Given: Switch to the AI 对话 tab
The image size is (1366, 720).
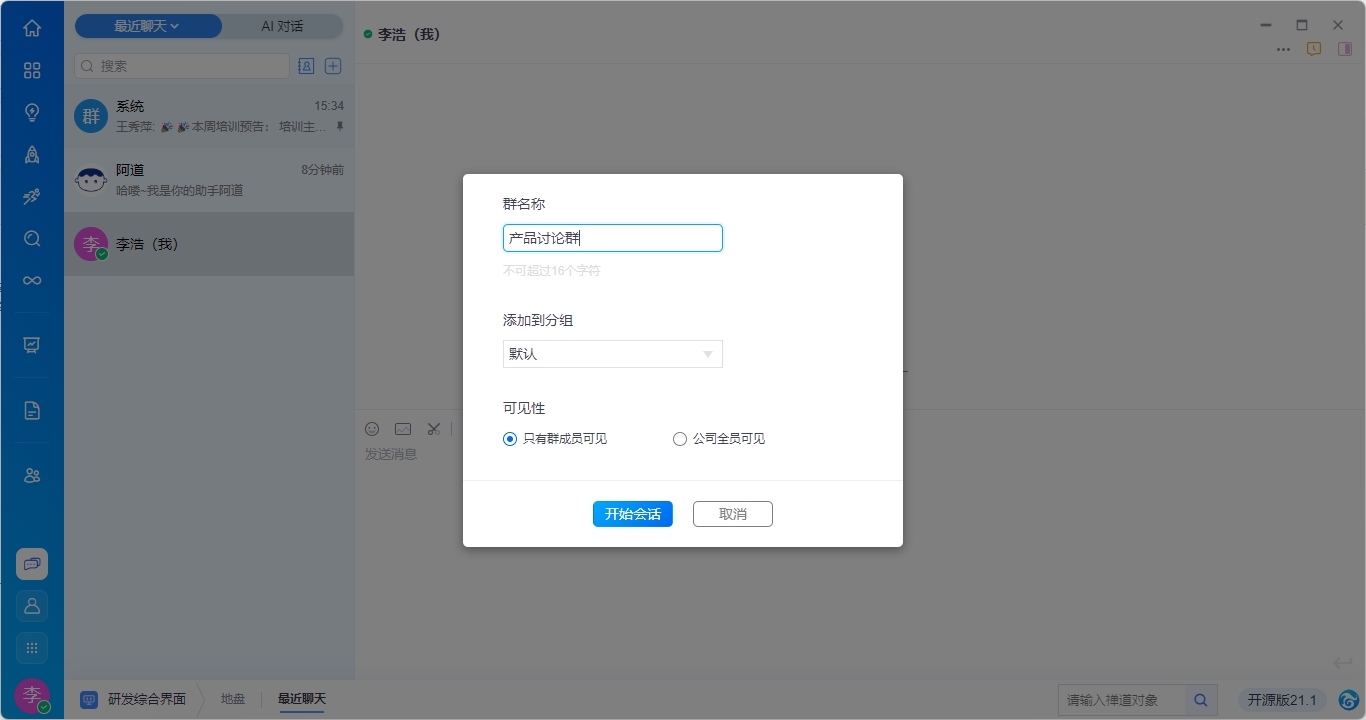Looking at the screenshot, I should pos(282,26).
